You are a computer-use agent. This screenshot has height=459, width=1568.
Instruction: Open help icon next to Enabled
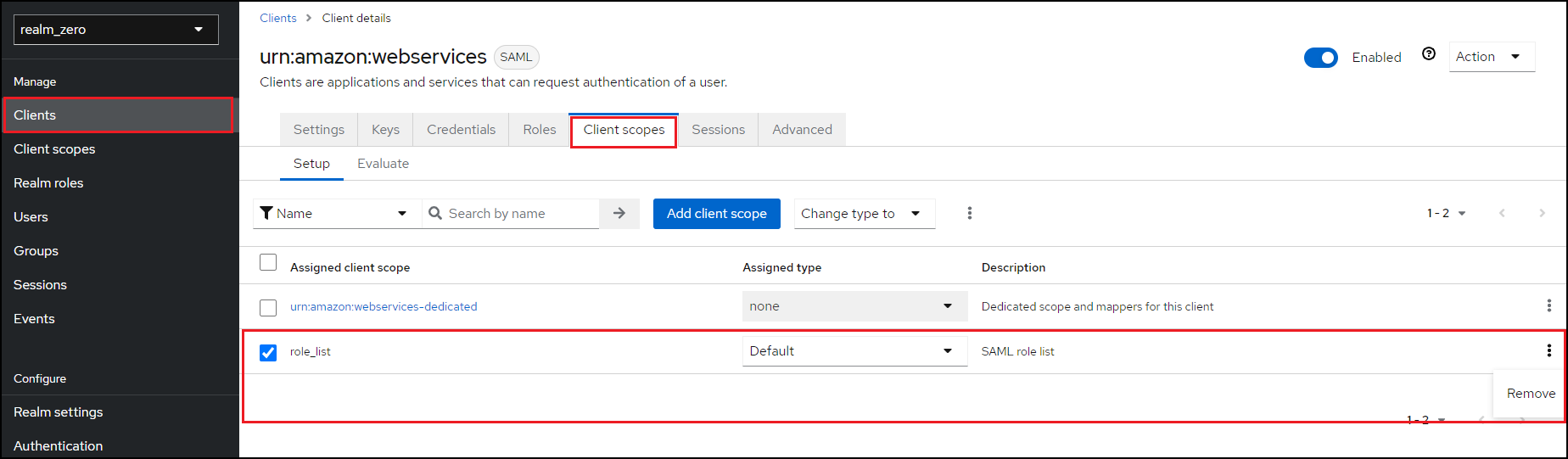point(1429,53)
